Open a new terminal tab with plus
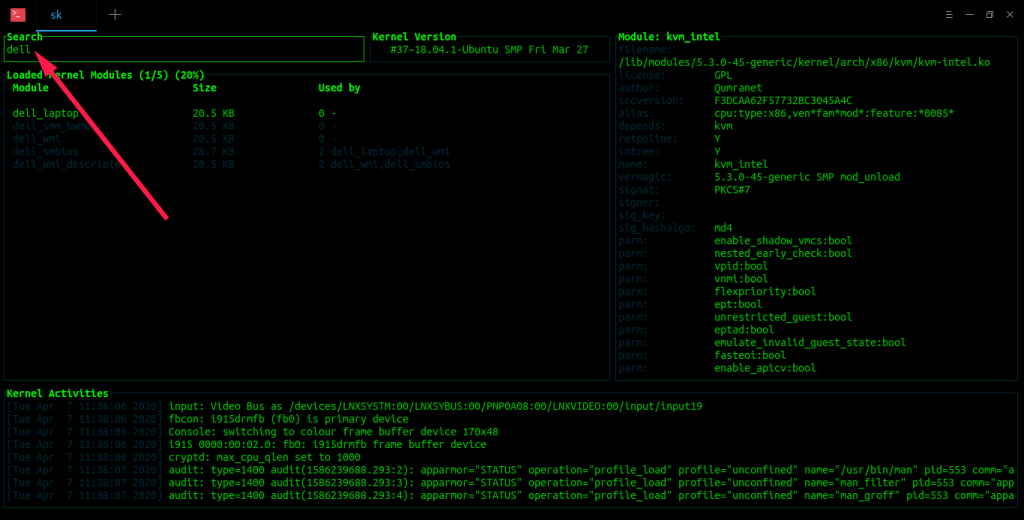The image size is (1024, 520). 115,14
